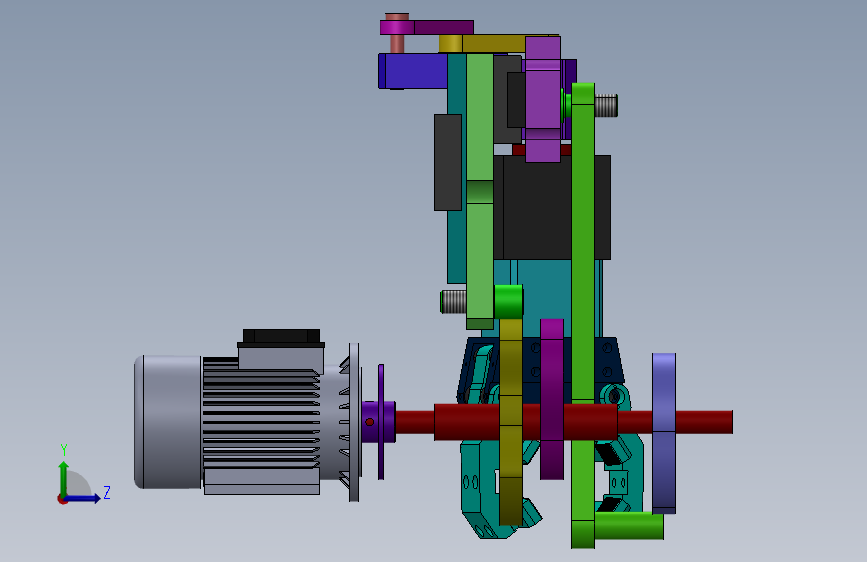Click the purple shaft coupling hub
The height and width of the screenshot is (562, 867).
click(378, 422)
